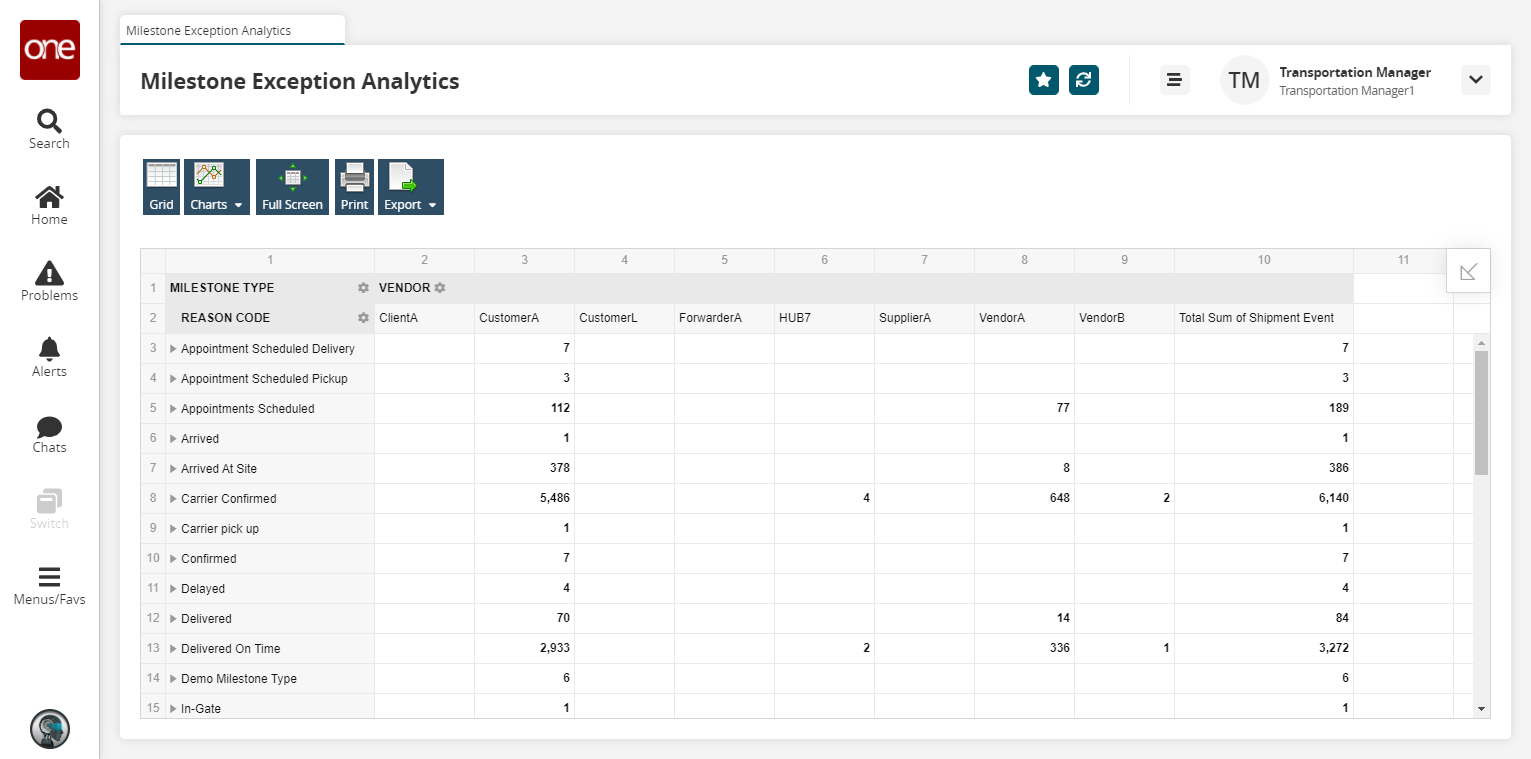Screen dimensions: 1531x759
Task: Switch the pivot table to Full Screen
Action: [292, 187]
